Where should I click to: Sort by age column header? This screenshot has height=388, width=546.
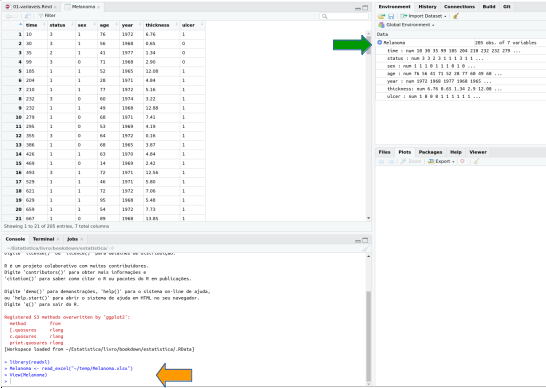pyautogui.click(x=109, y=25)
